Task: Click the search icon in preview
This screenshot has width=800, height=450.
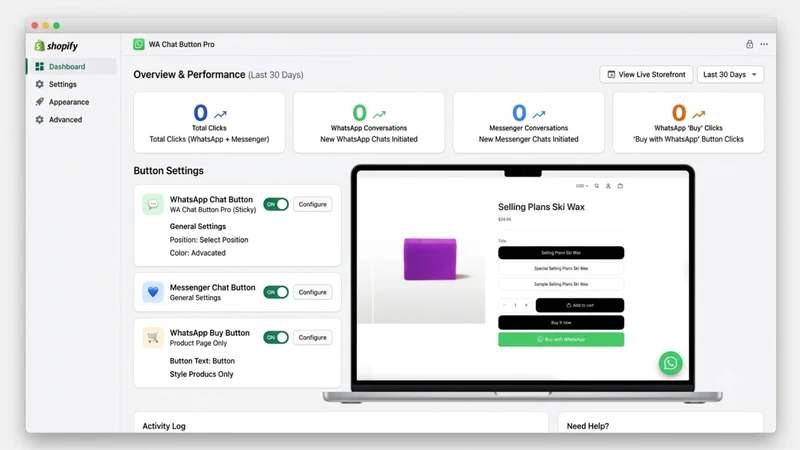Action: tap(596, 186)
